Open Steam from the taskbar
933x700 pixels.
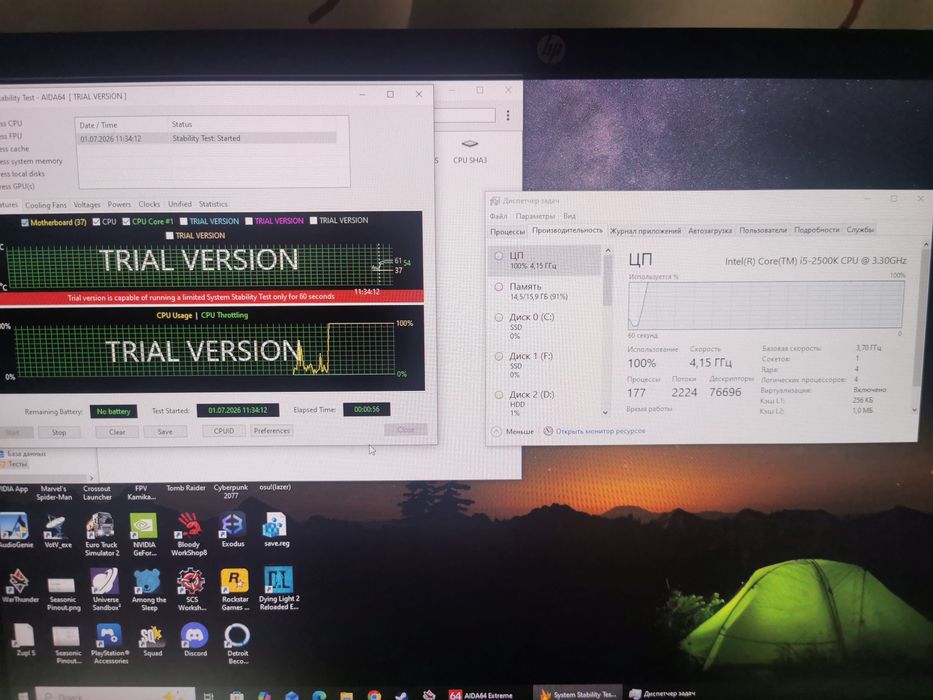[402, 695]
